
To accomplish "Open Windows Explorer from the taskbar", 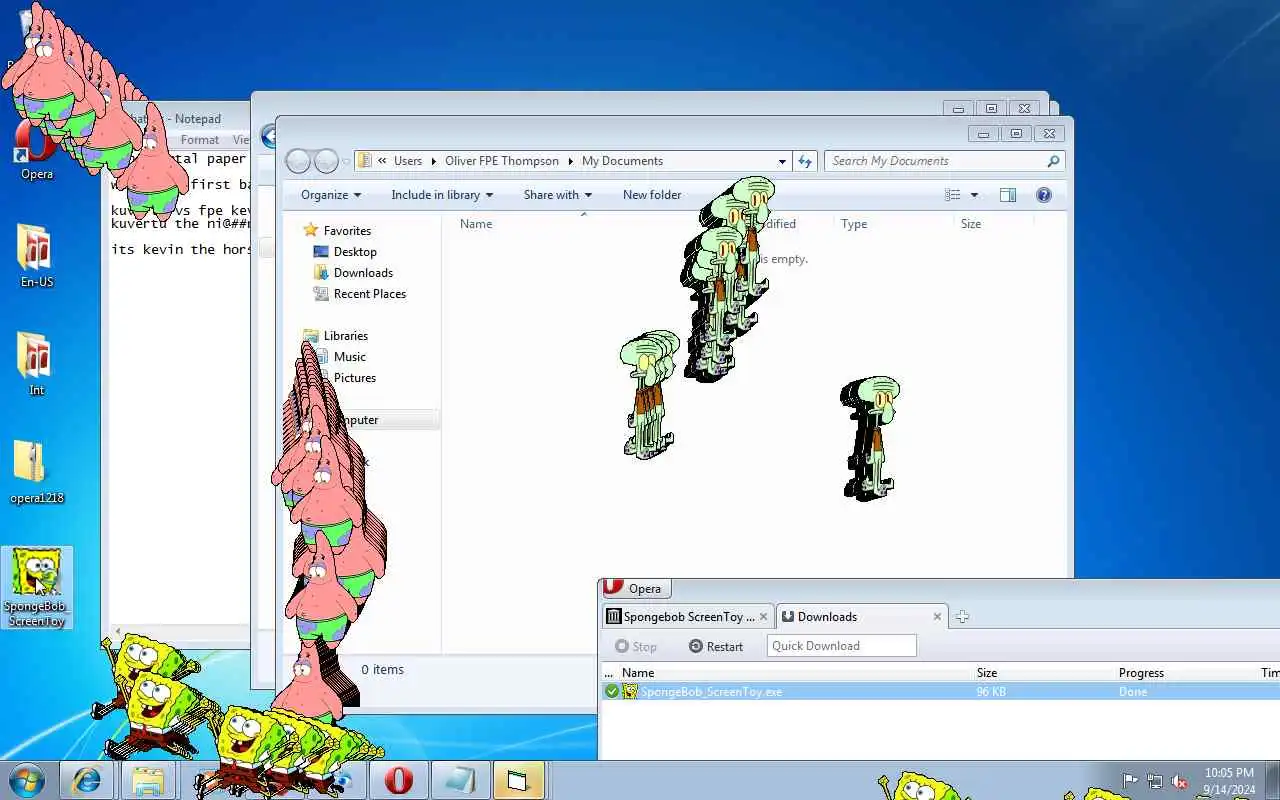I will (148, 780).
